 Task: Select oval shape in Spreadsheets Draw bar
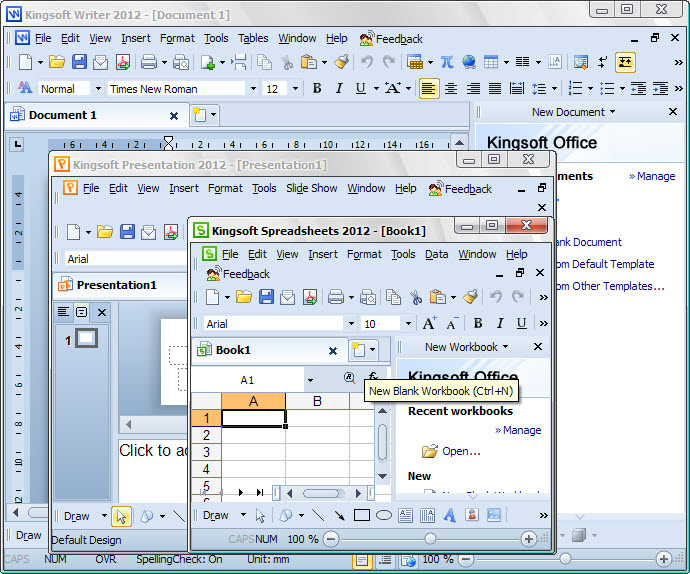384,515
